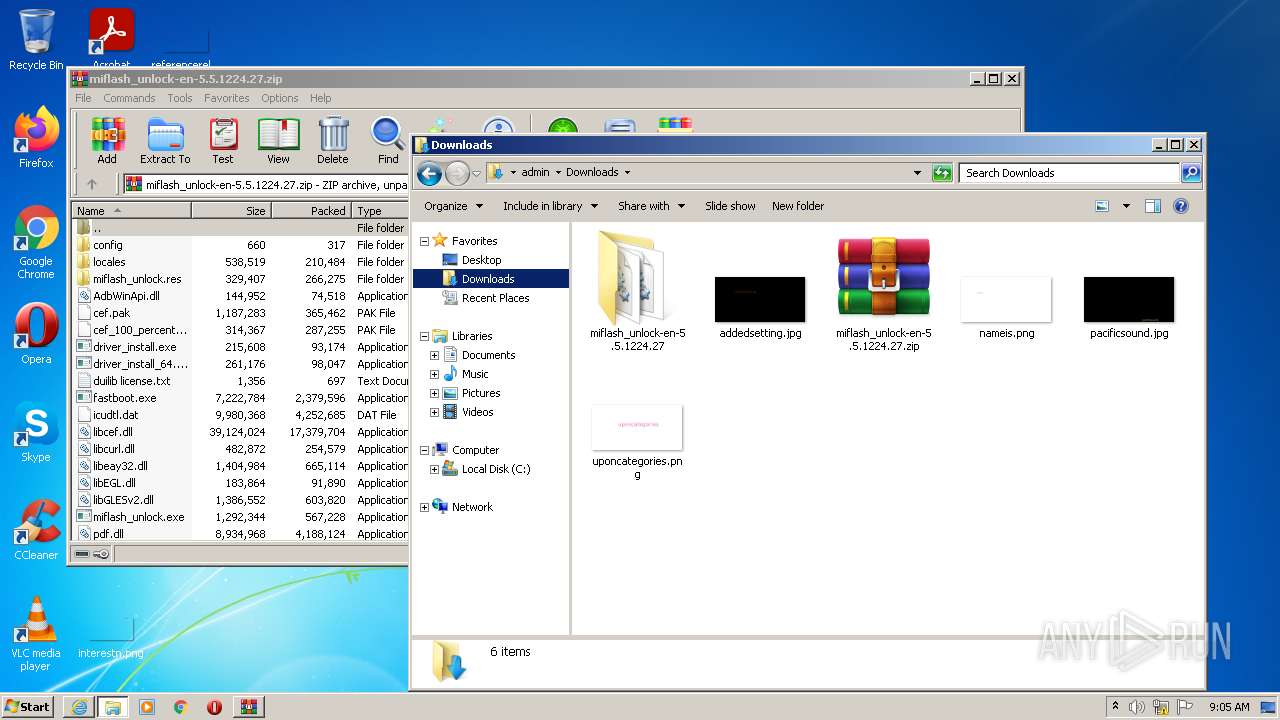Open the Options menu

pos(280,98)
